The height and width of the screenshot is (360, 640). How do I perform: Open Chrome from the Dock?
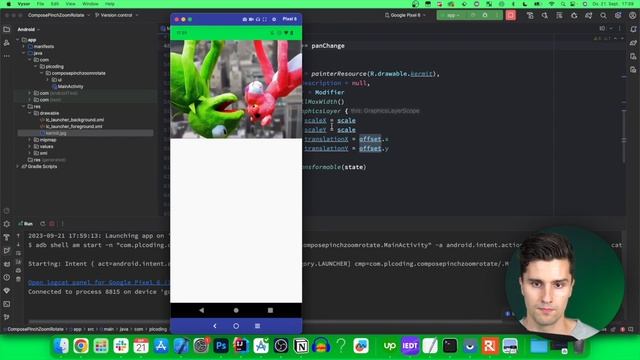[x=81, y=346]
